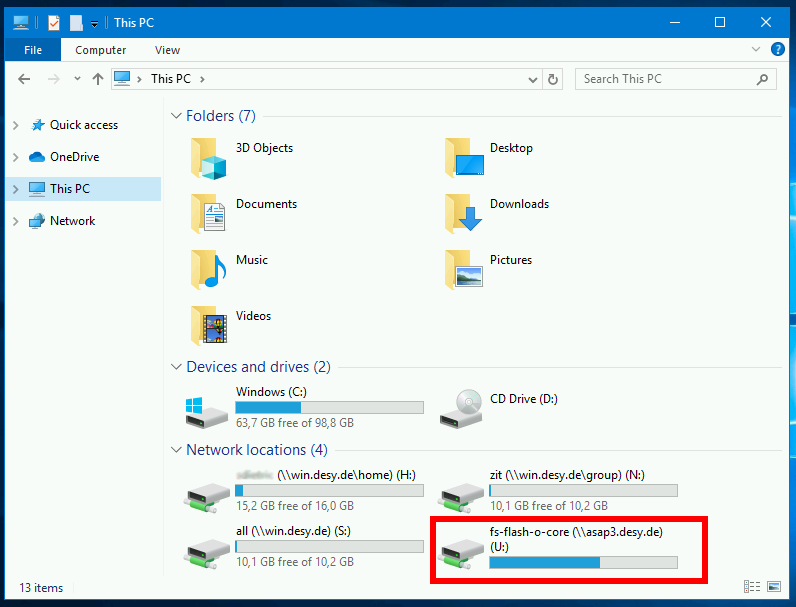Open the Documents folder icon

click(x=208, y=214)
